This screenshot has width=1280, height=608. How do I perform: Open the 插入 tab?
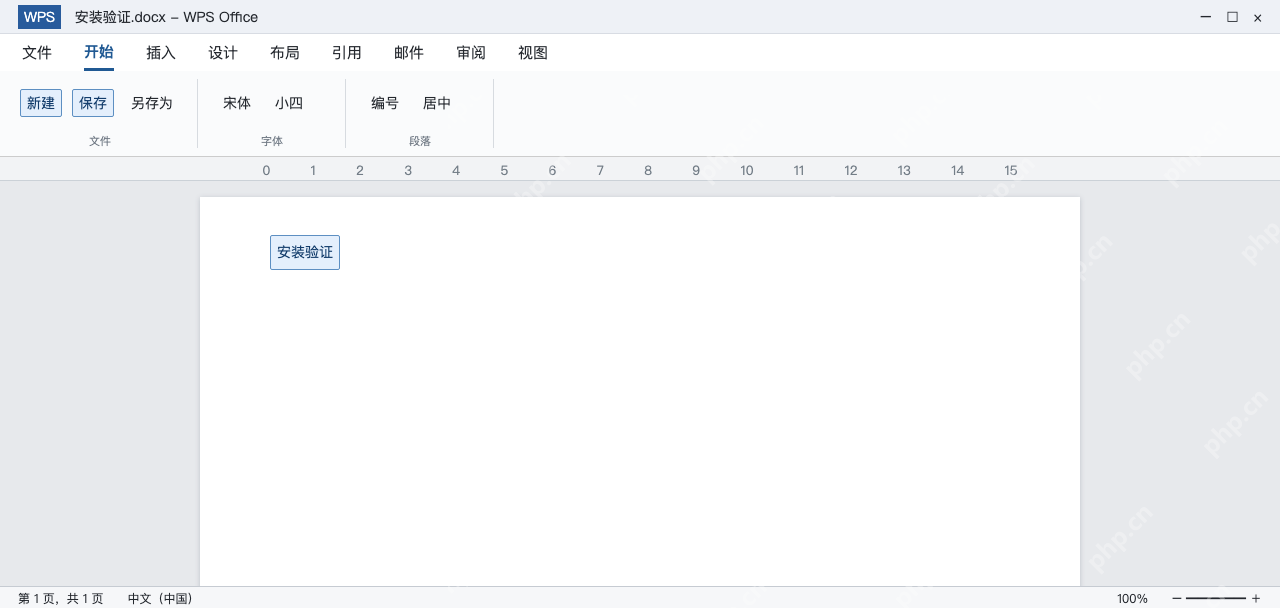click(x=161, y=53)
